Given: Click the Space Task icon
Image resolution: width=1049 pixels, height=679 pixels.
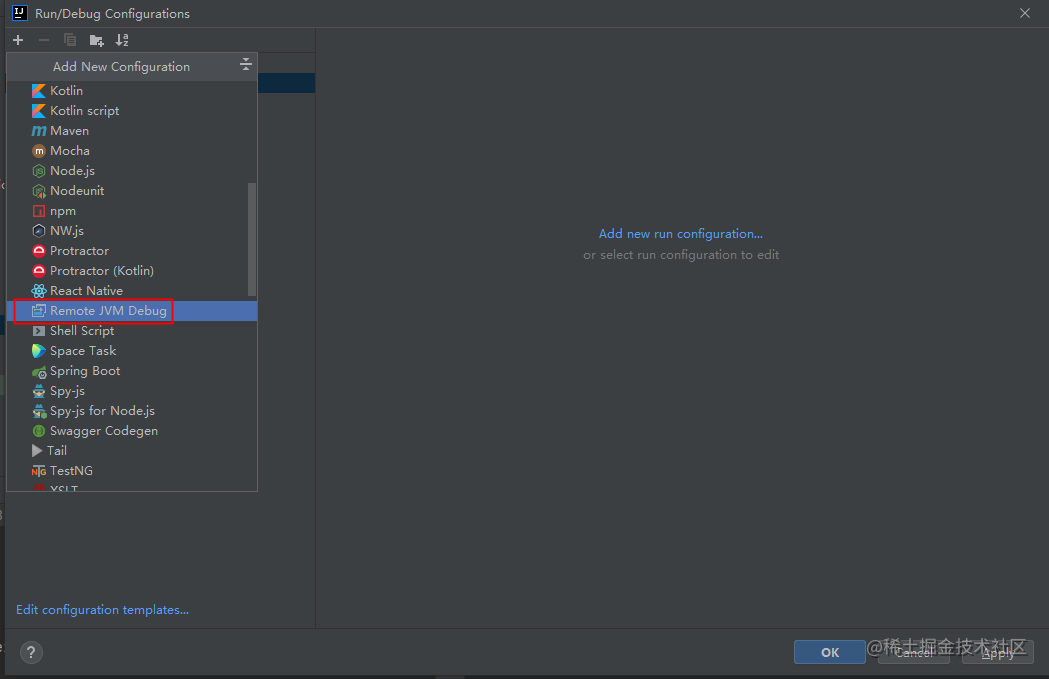Looking at the screenshot, I should [x=39, y=351].
